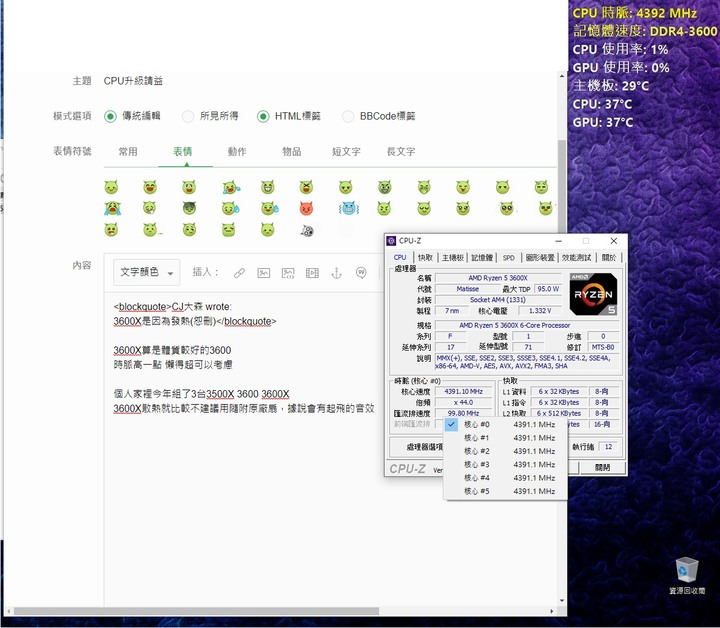Switch to the 物品 emoticon tab
The width and height of the screenshot is (720, 628).
click(292, 151)
